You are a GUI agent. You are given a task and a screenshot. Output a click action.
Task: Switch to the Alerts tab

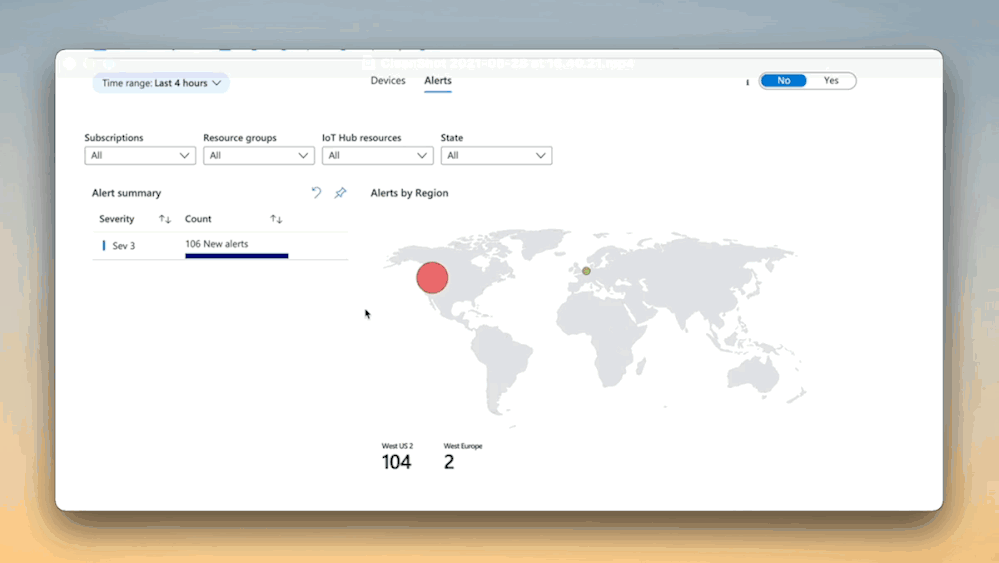(x=438, y=80)
